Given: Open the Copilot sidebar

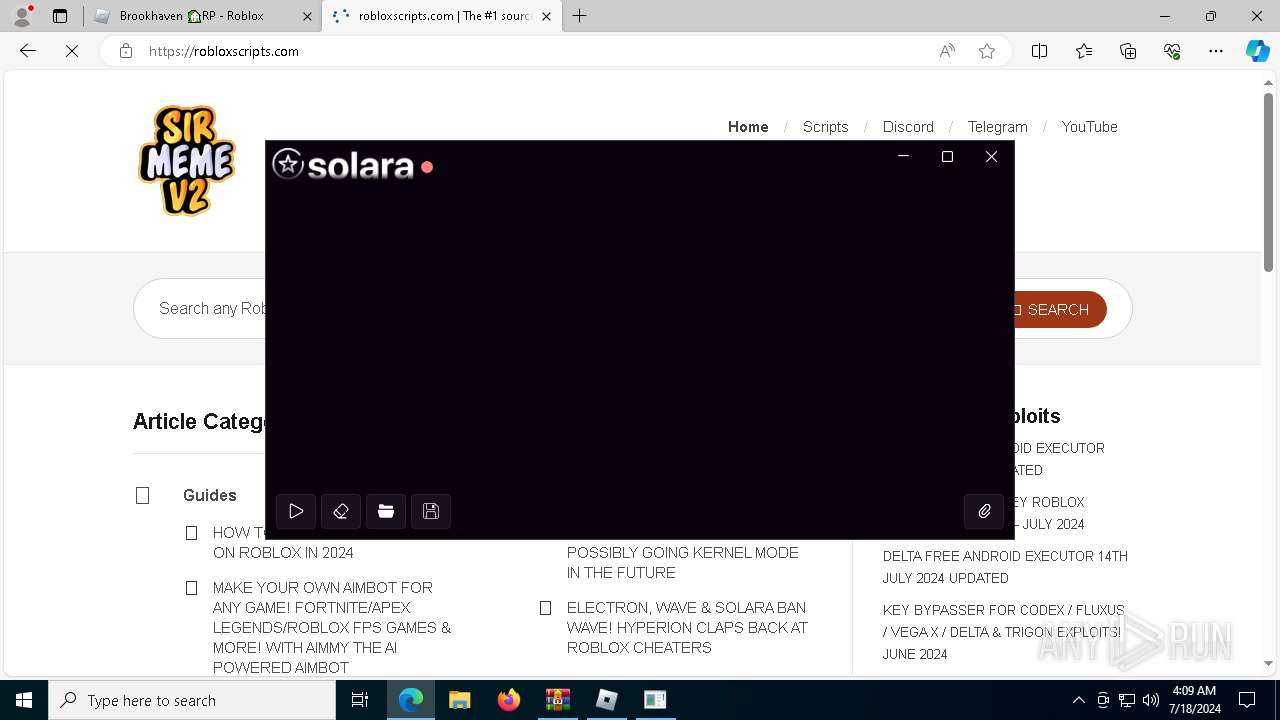Looking at the screenshot, I should point(1257,51).
